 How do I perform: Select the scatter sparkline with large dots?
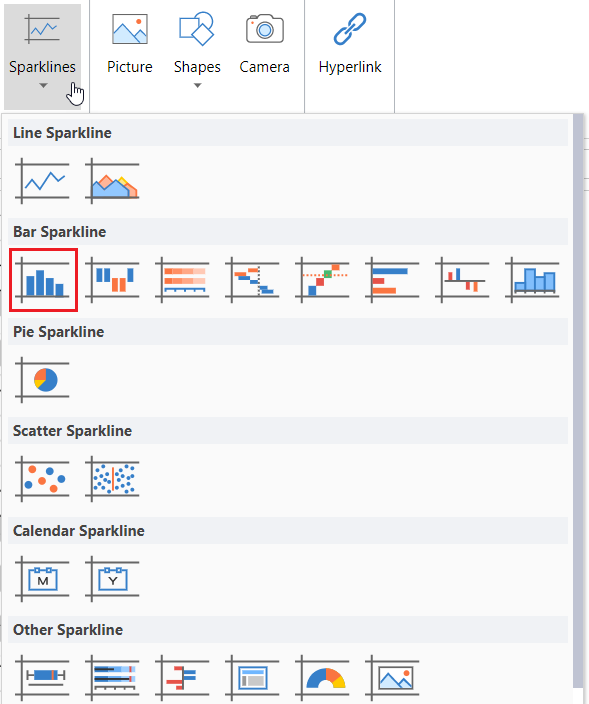[x=42, y=479]
